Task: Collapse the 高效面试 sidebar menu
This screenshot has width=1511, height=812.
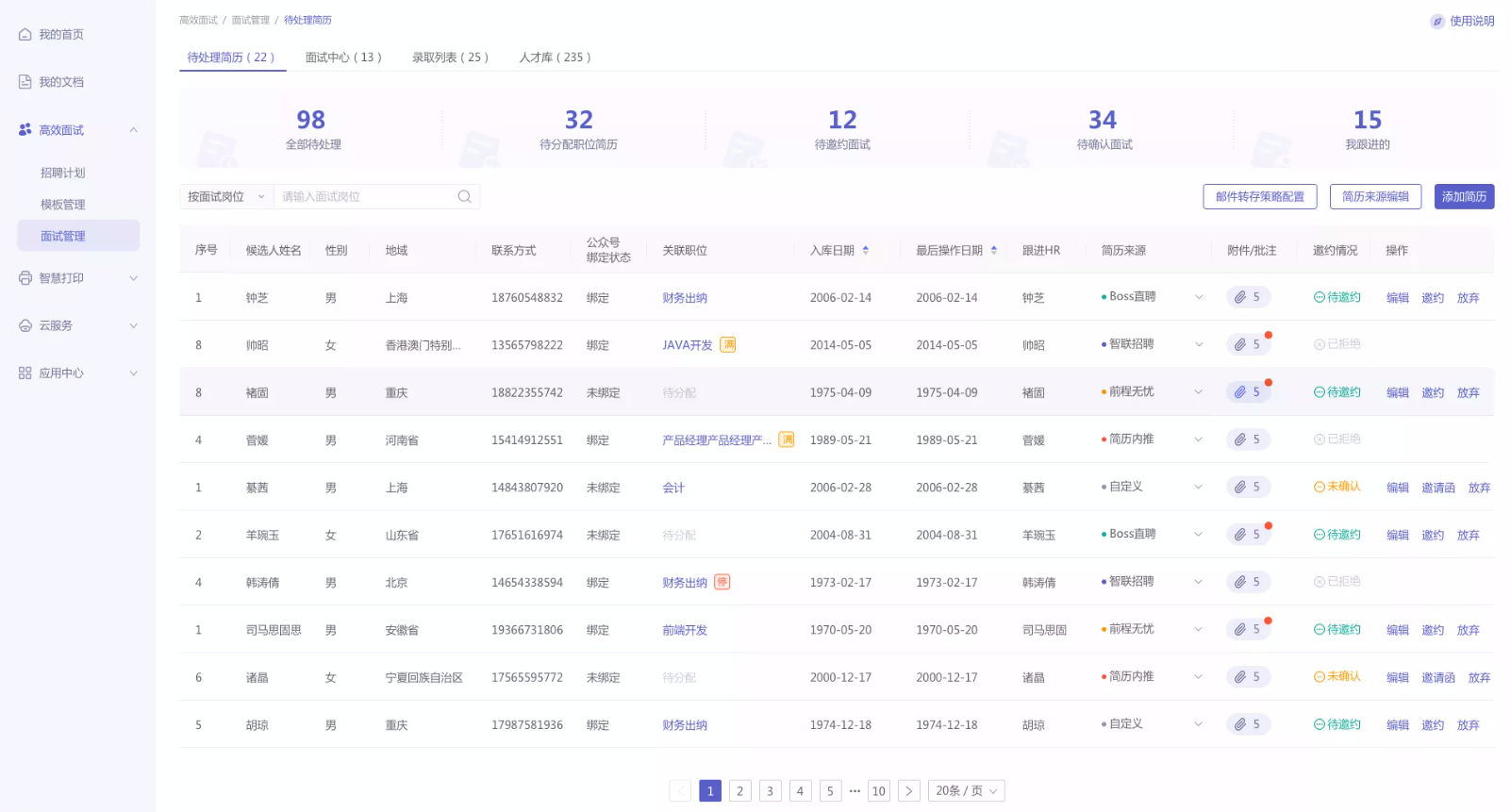Action: (x=133, y=130)
